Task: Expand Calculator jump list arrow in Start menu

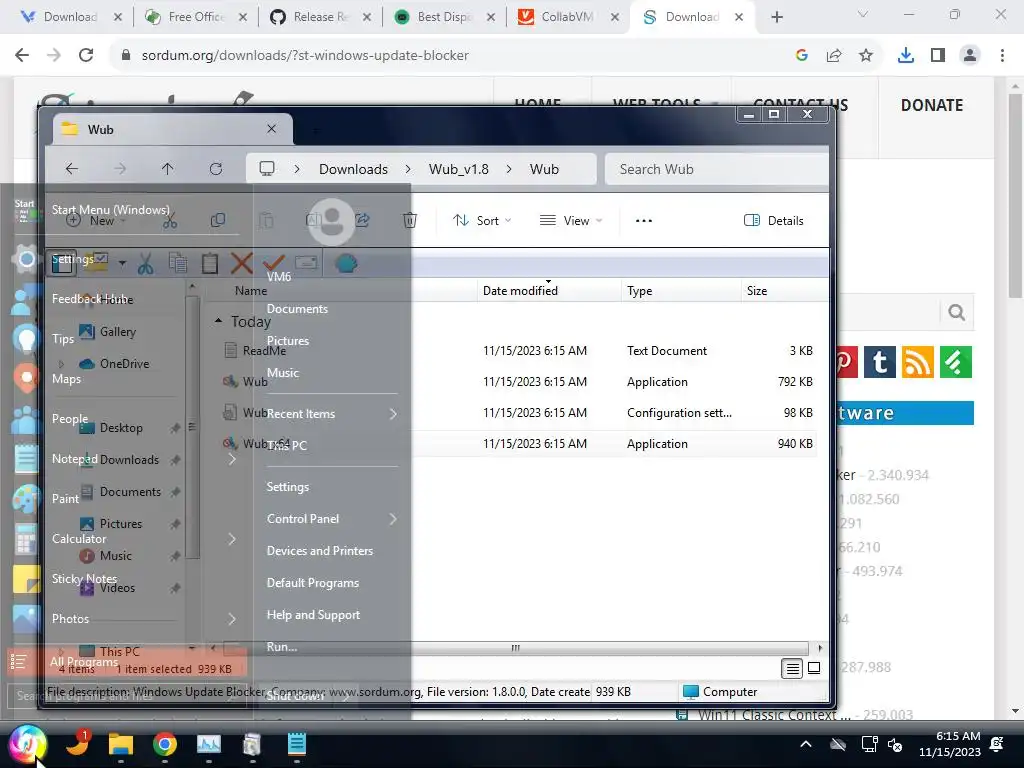Action: coord(232,539)
